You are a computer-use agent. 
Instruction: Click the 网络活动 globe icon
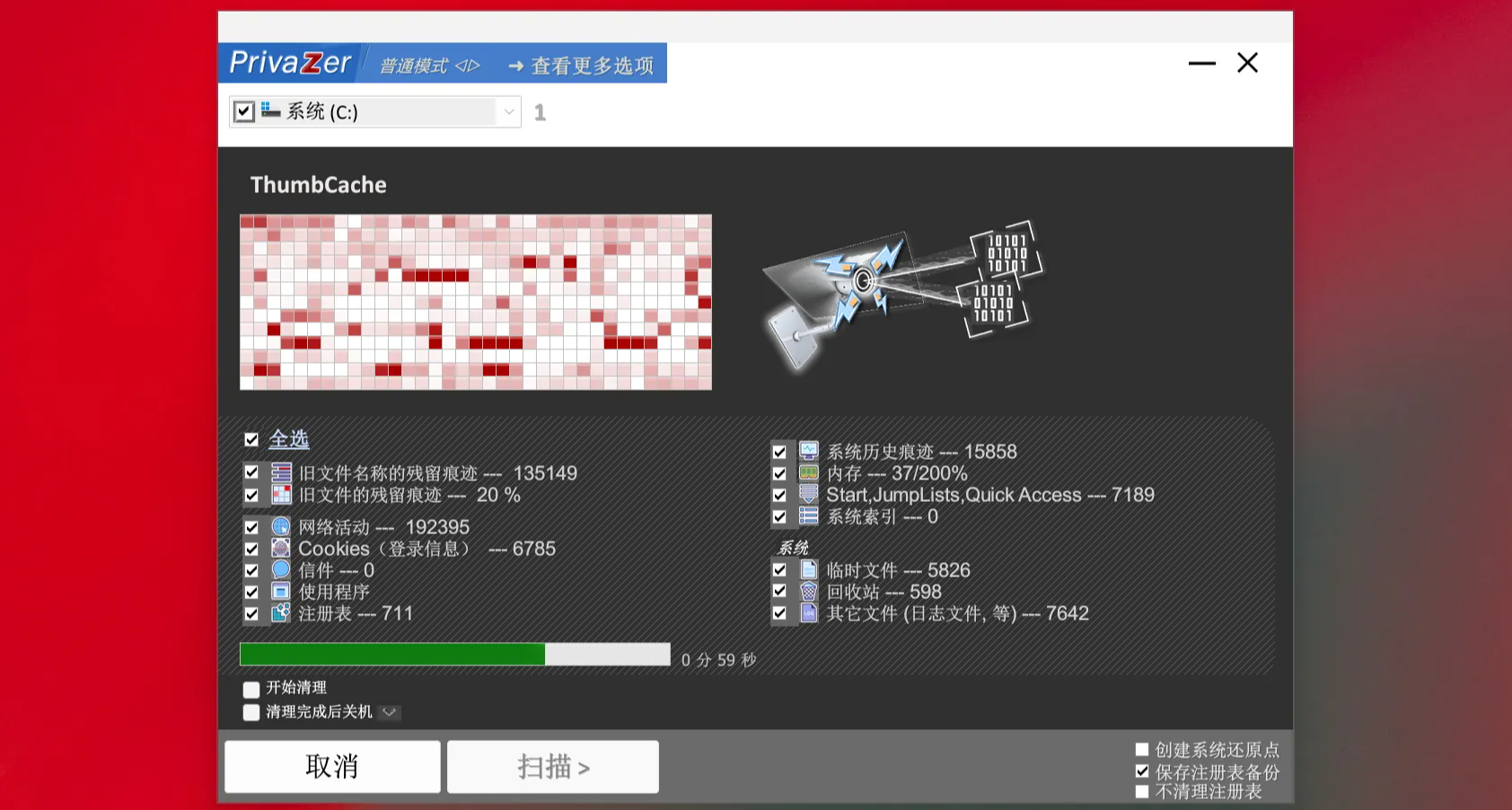tap(281, 526)
